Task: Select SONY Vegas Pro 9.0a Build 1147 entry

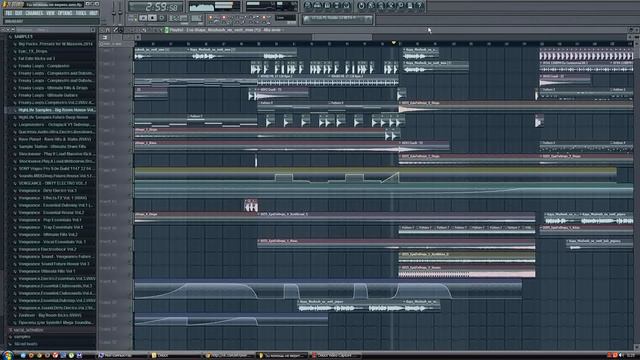Action: pyautogui.click(x=54, y=169)
